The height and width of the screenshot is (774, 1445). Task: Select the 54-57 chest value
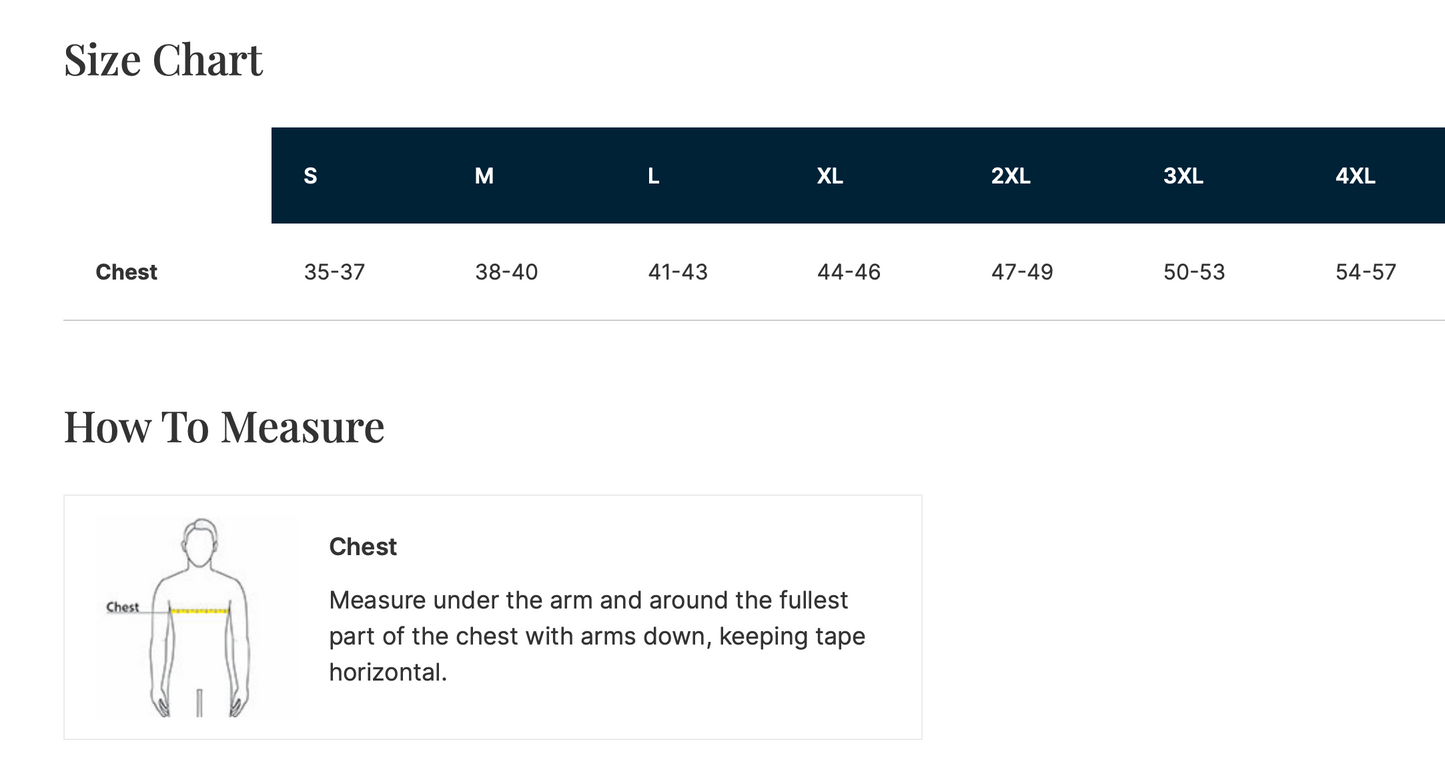(1366, 272)
